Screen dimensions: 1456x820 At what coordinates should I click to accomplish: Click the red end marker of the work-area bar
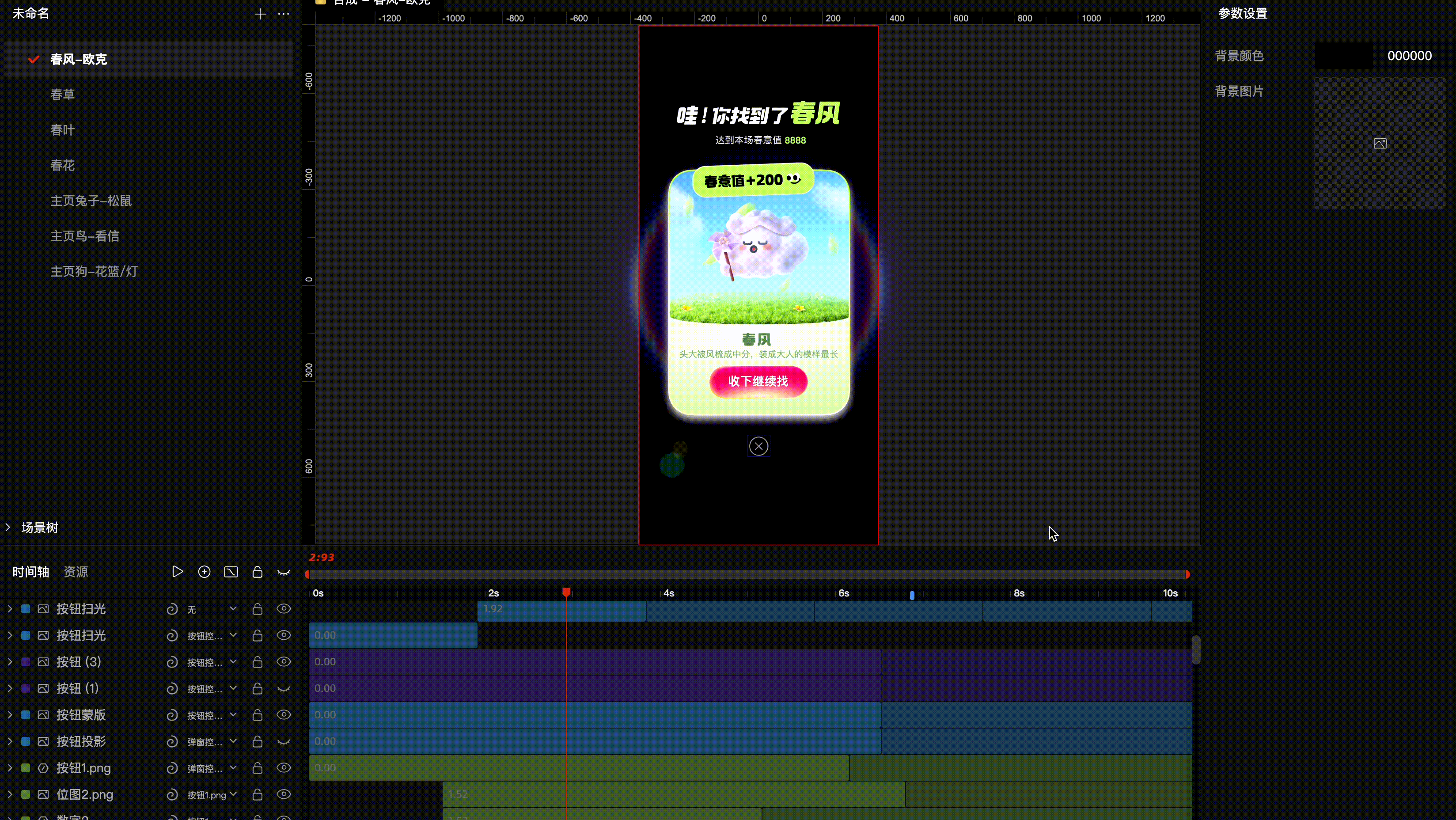click(1187, 574)
